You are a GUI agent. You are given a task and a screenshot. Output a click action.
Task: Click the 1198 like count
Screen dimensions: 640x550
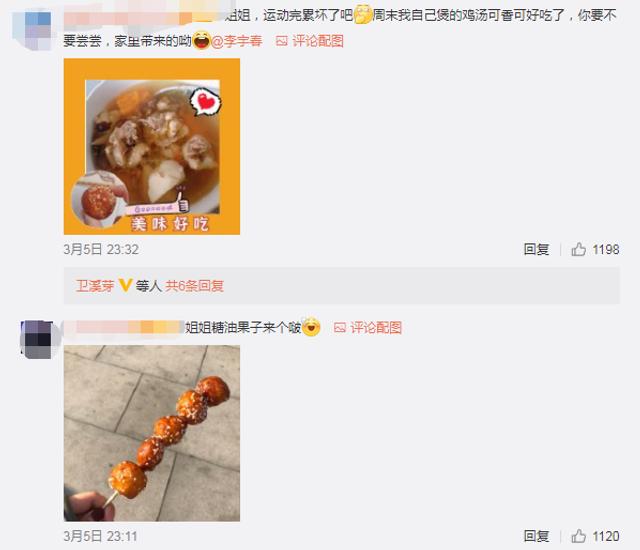pyautogui.click(x=606, y=249)
